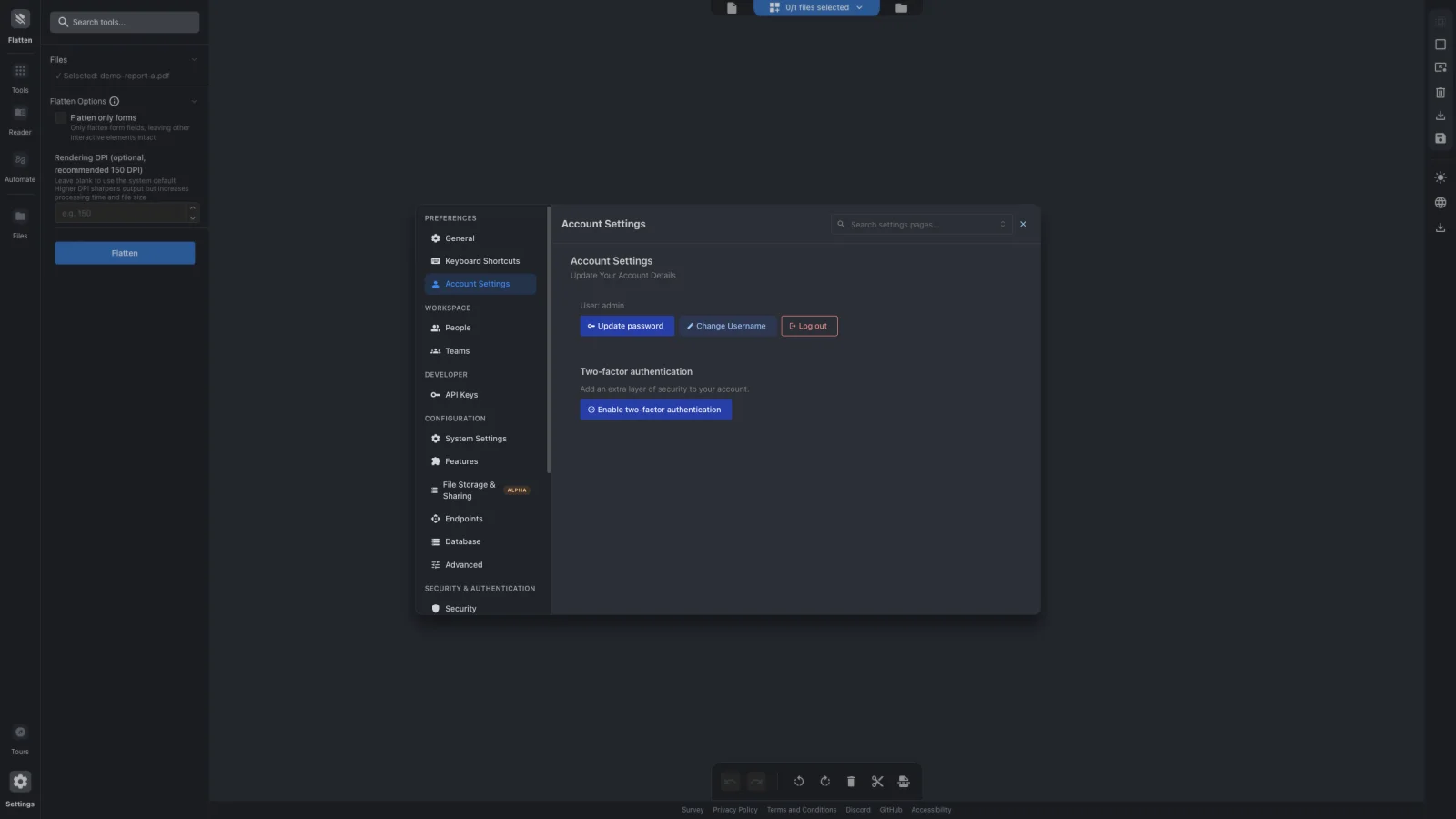Click the Rendering DPI stepper arrows
The height and width of the screenshot is (819, 1456).
click(x=193, y=213)
